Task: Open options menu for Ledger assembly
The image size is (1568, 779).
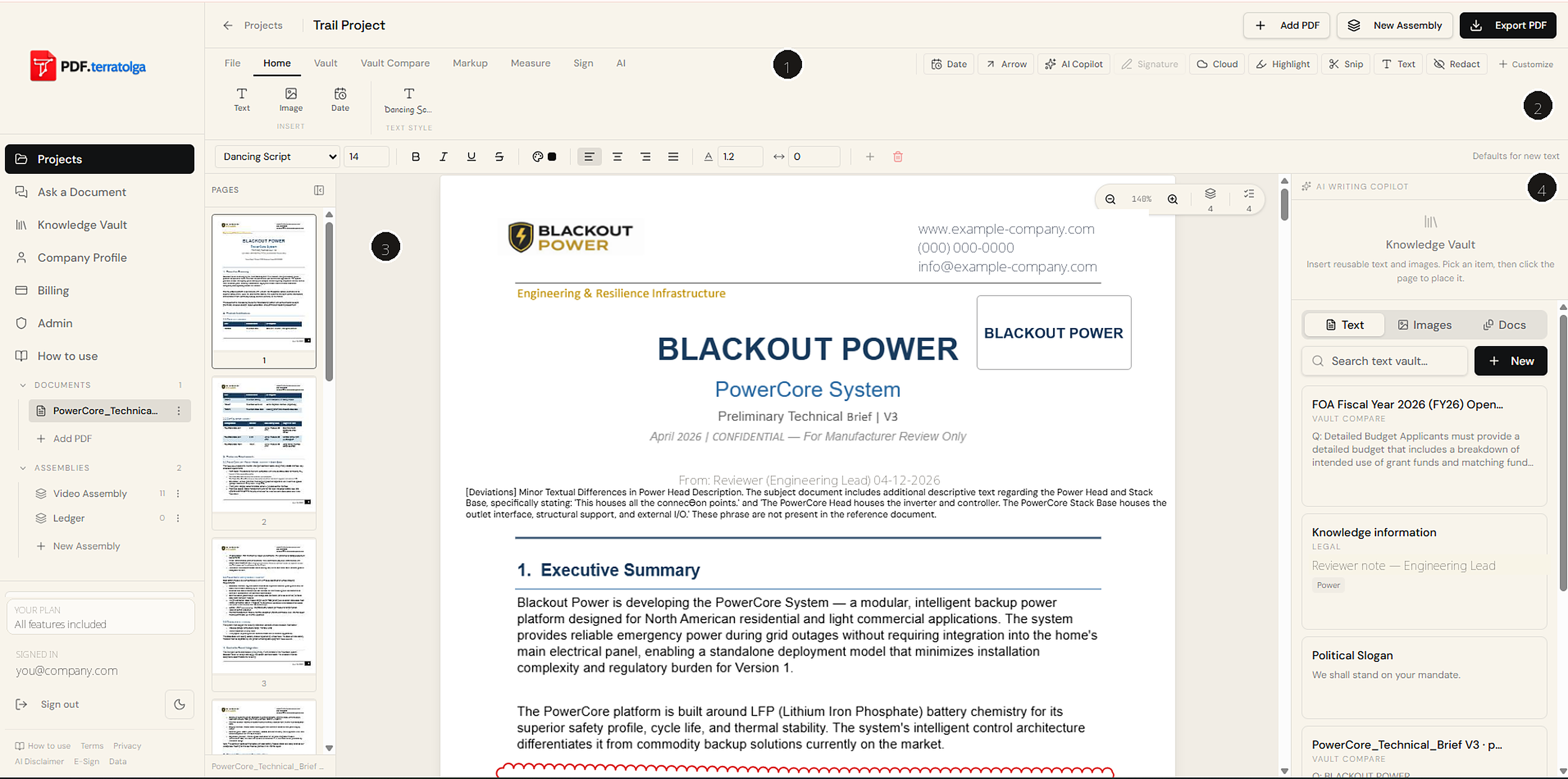Action: coord(178,519)
